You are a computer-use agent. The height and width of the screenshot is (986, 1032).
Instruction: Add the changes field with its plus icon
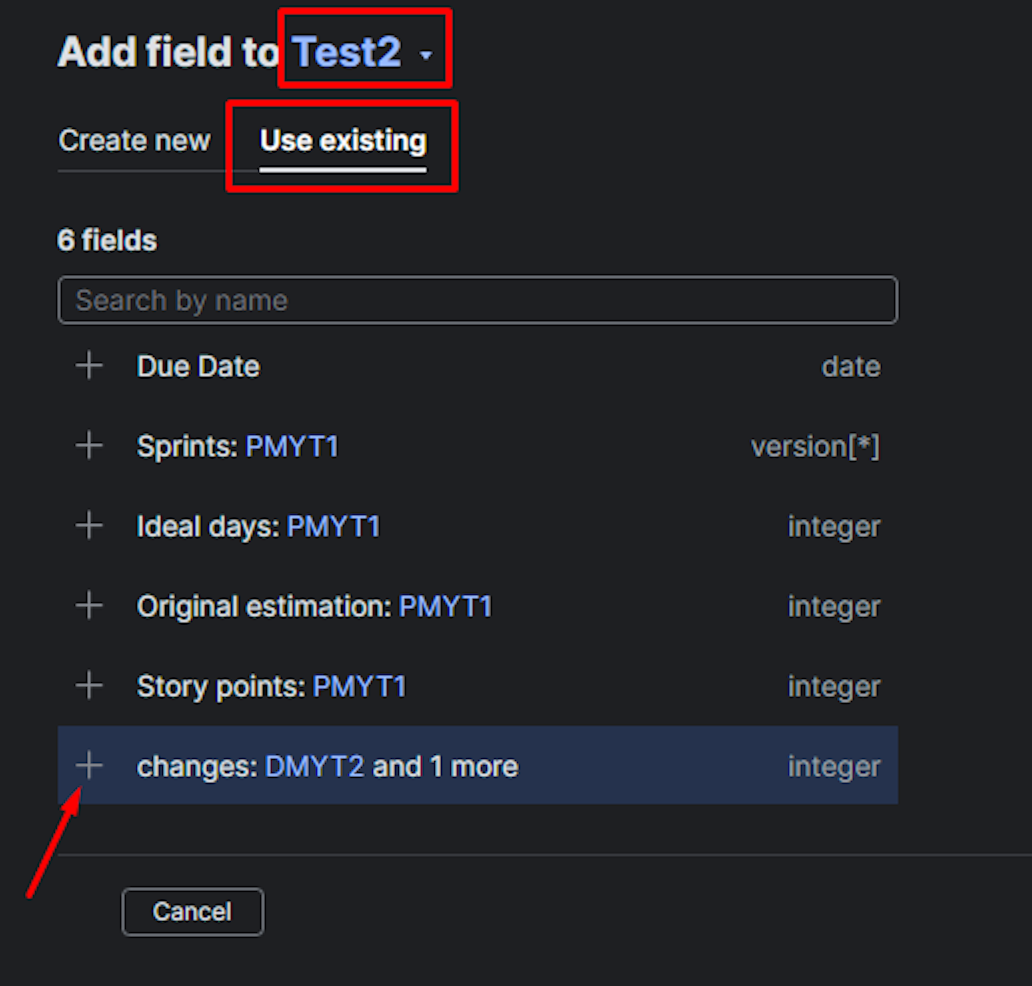[89, 766]
